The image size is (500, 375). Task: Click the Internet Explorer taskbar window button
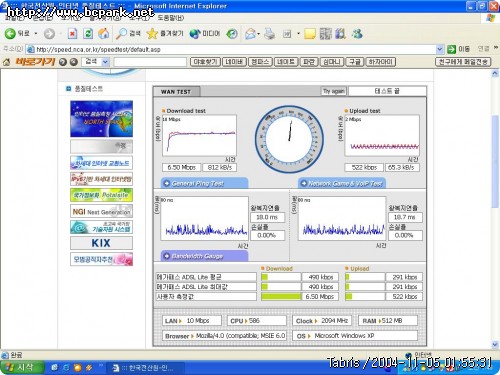pyautogui.click(x=146, y=368)
